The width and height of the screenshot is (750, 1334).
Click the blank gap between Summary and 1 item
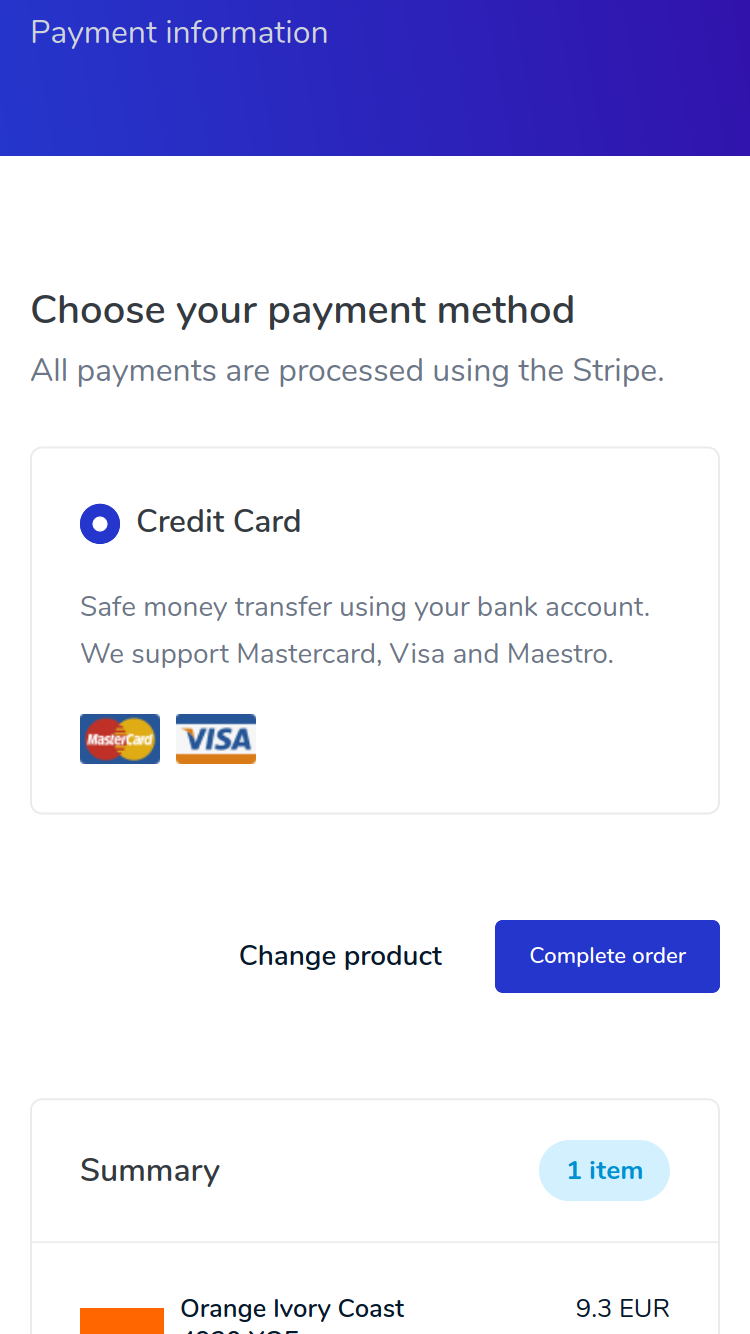tap(379, 1170)
